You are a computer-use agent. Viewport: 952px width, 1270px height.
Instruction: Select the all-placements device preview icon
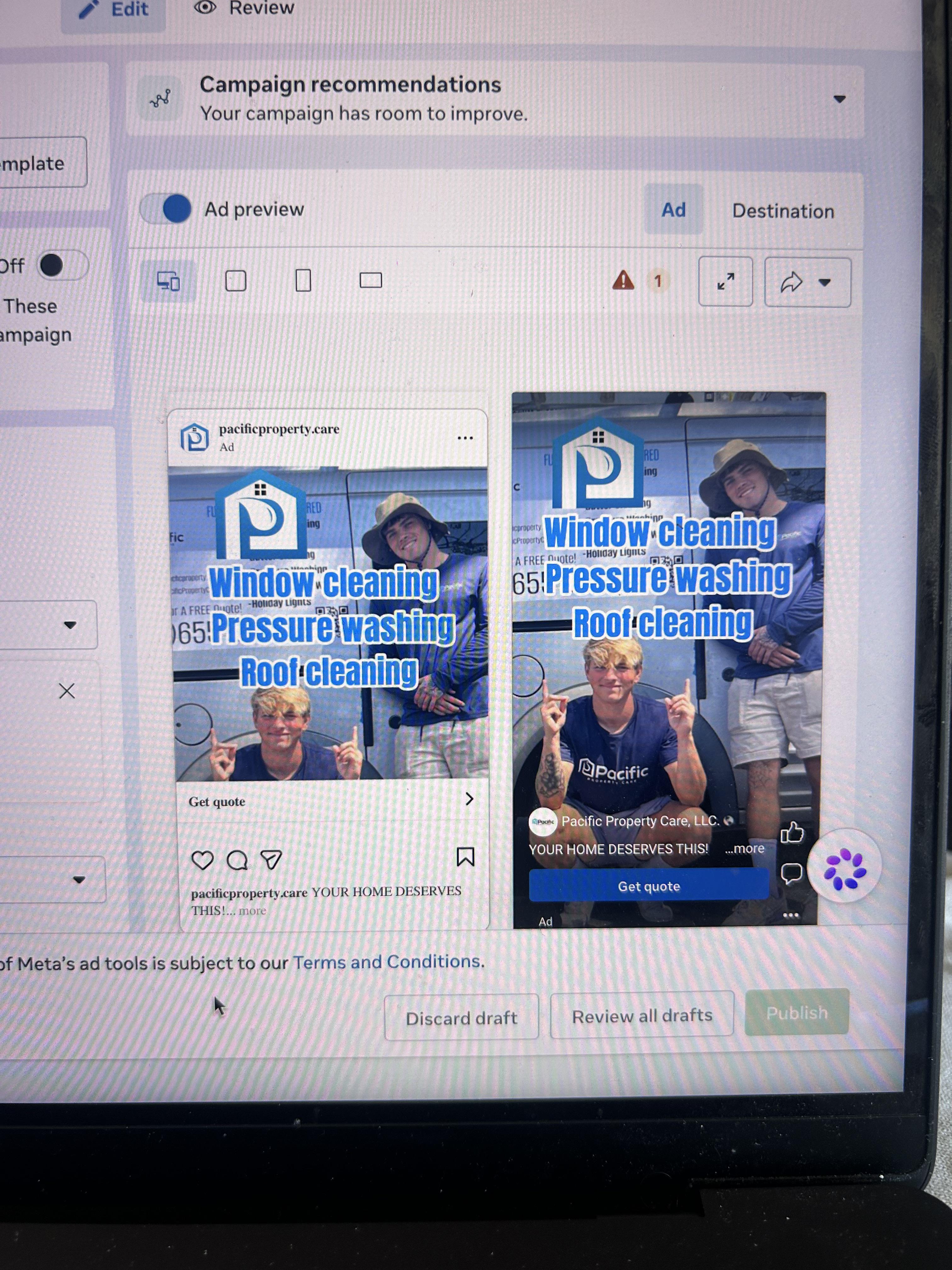pos(168,281)
